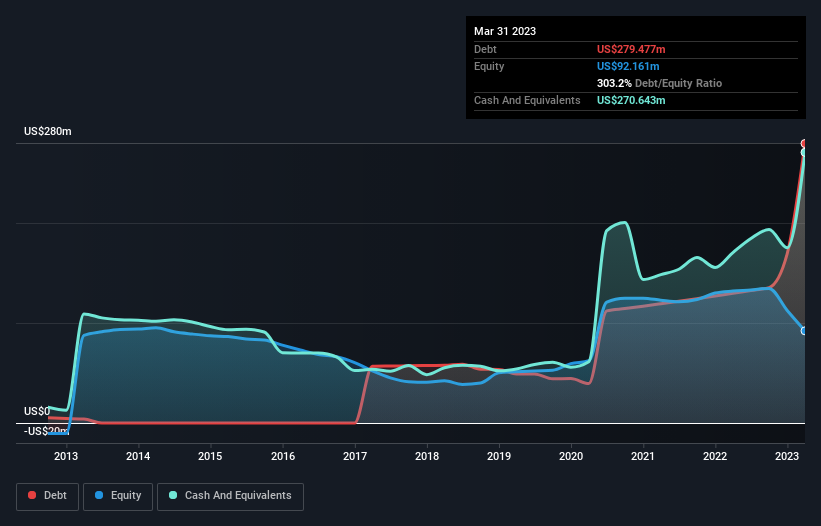Click the US$270.643m cash value
This screenshot has width=821, height=526.
tap(631, 100)
